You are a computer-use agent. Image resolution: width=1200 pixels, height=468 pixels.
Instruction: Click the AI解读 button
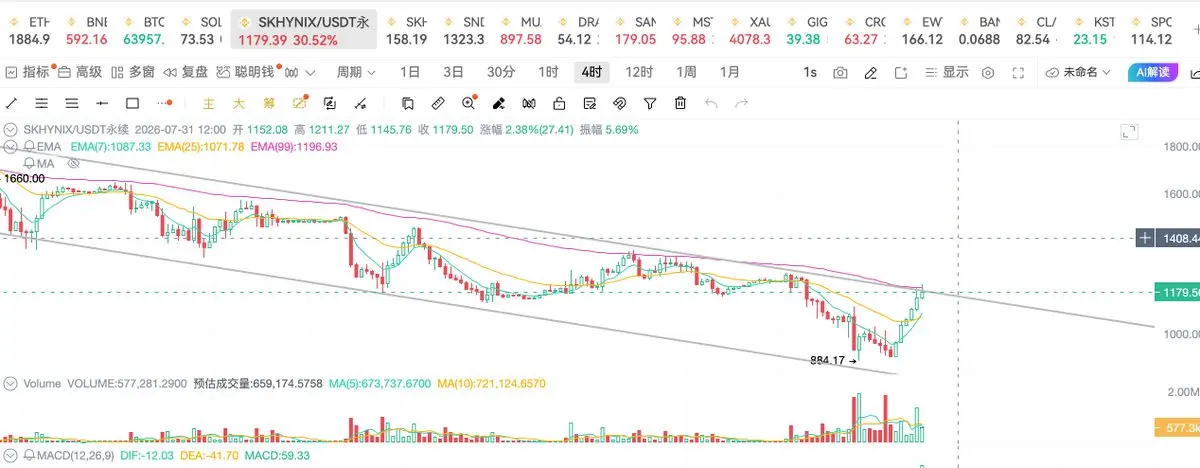(x=1153, y=72)
